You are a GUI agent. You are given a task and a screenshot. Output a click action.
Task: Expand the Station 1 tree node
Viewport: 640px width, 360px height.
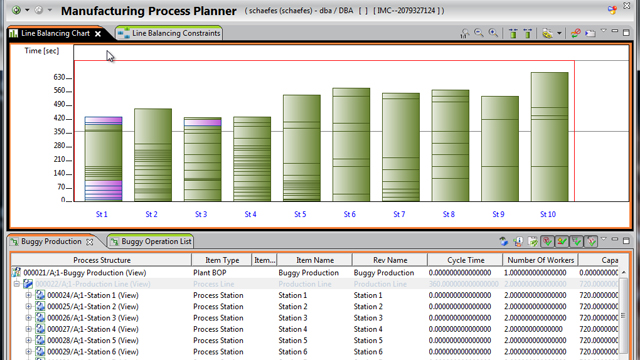pyautogui.click(x=29, y=295)
